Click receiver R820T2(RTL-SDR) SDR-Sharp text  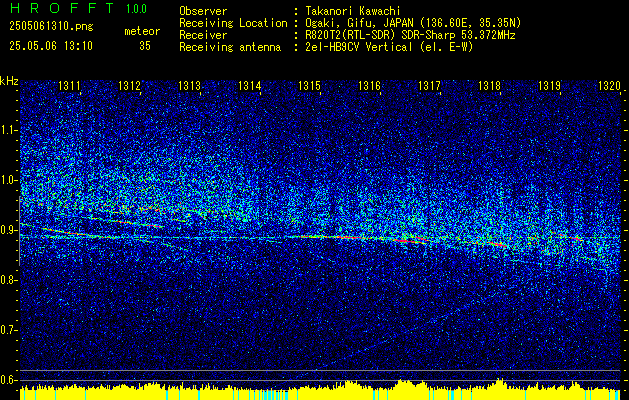tap(410, 35)
